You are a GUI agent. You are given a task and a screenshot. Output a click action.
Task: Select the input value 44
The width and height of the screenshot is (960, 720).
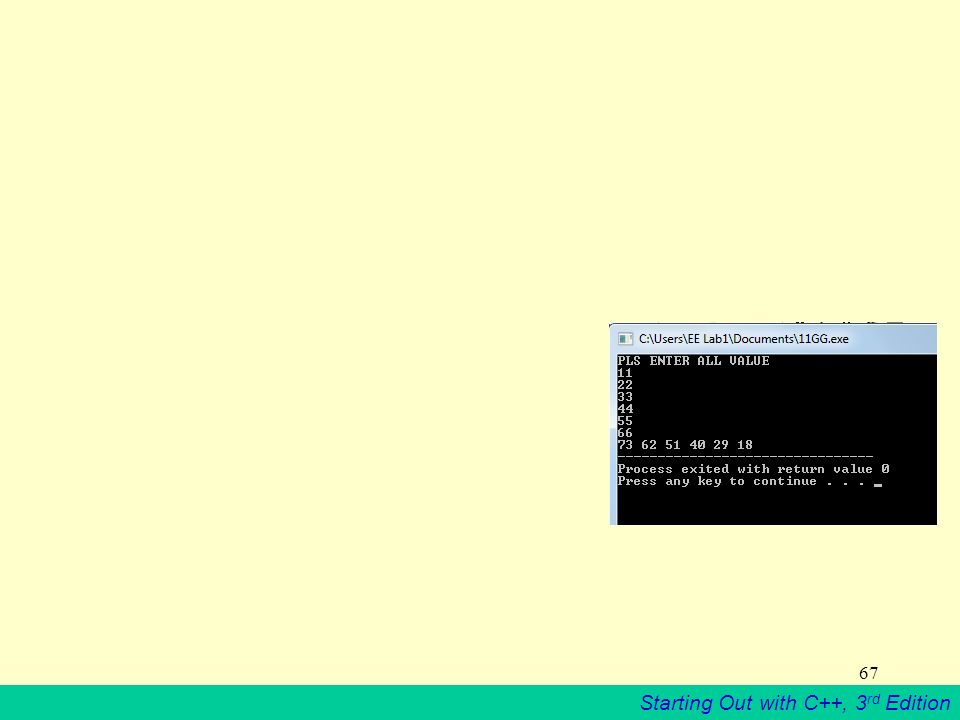tap(625, 409)
